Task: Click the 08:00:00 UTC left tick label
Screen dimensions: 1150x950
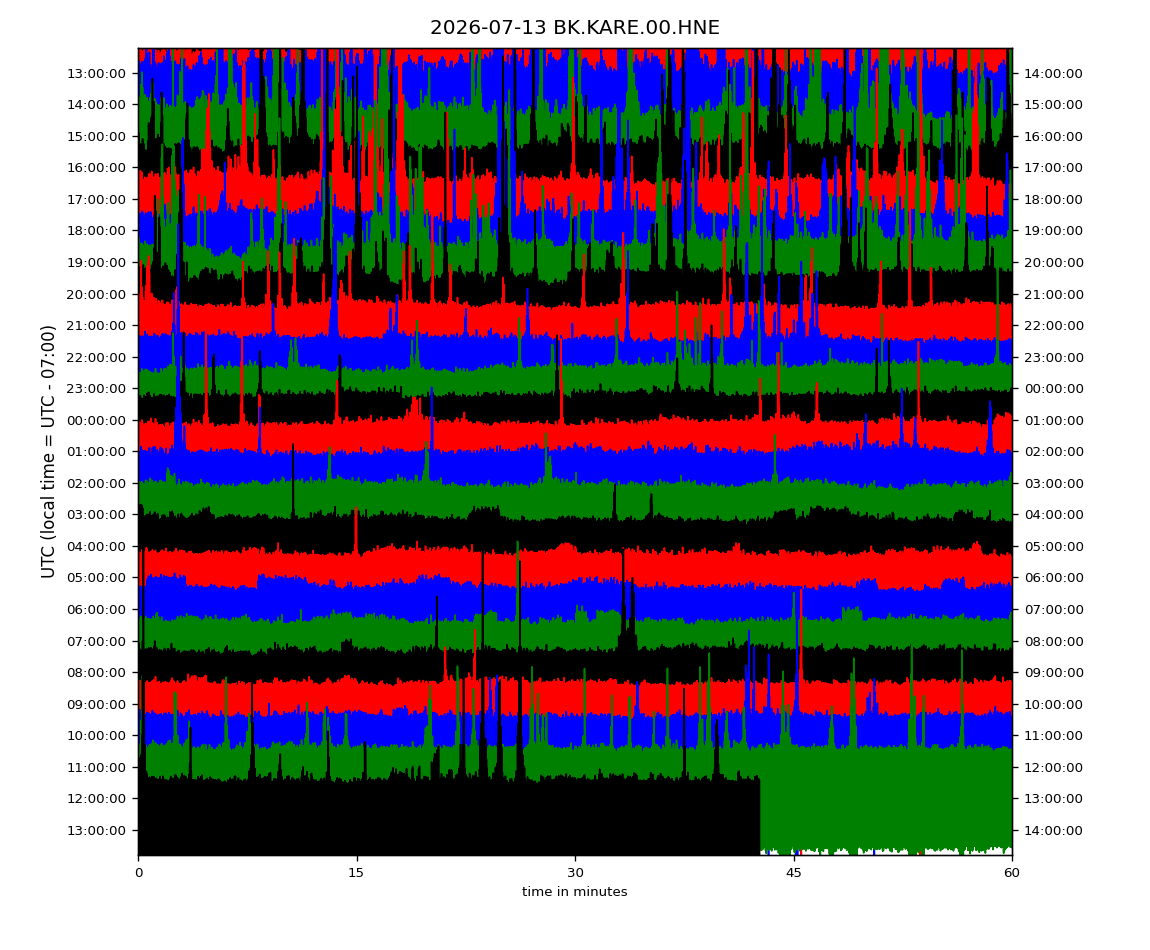Action: coord(96,673)
